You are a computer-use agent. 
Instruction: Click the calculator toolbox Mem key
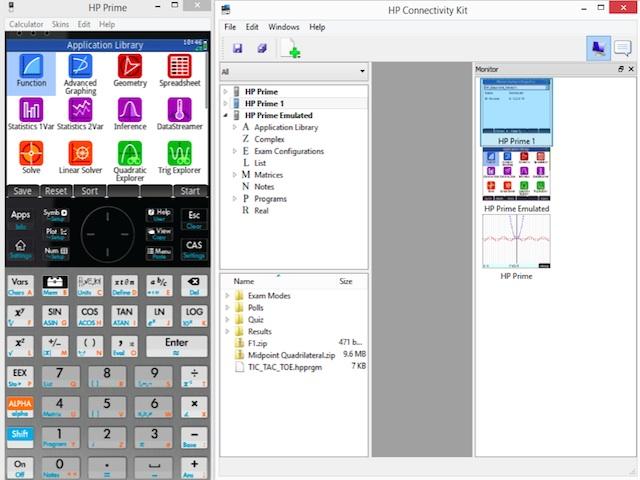(55, 286)
